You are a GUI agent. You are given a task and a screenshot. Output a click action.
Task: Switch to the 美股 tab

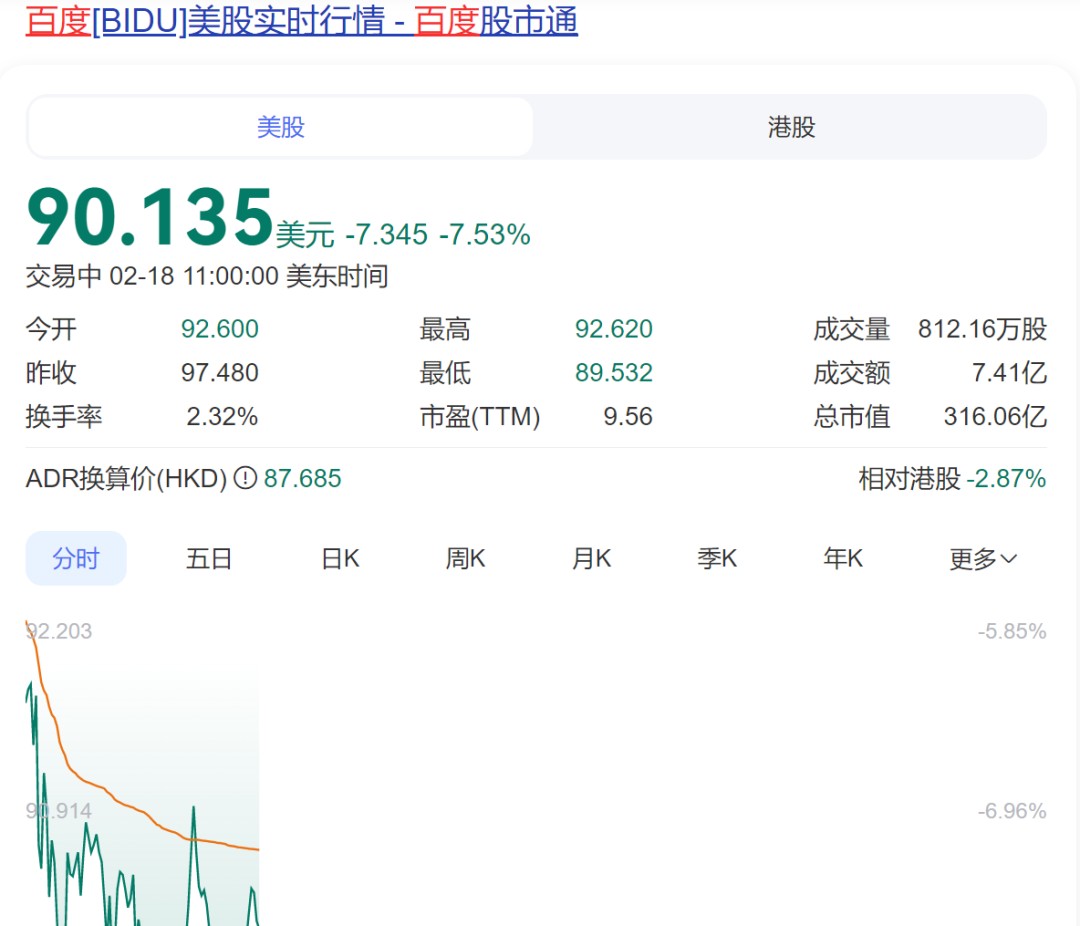pyautogui.click(x=281, y=127)
